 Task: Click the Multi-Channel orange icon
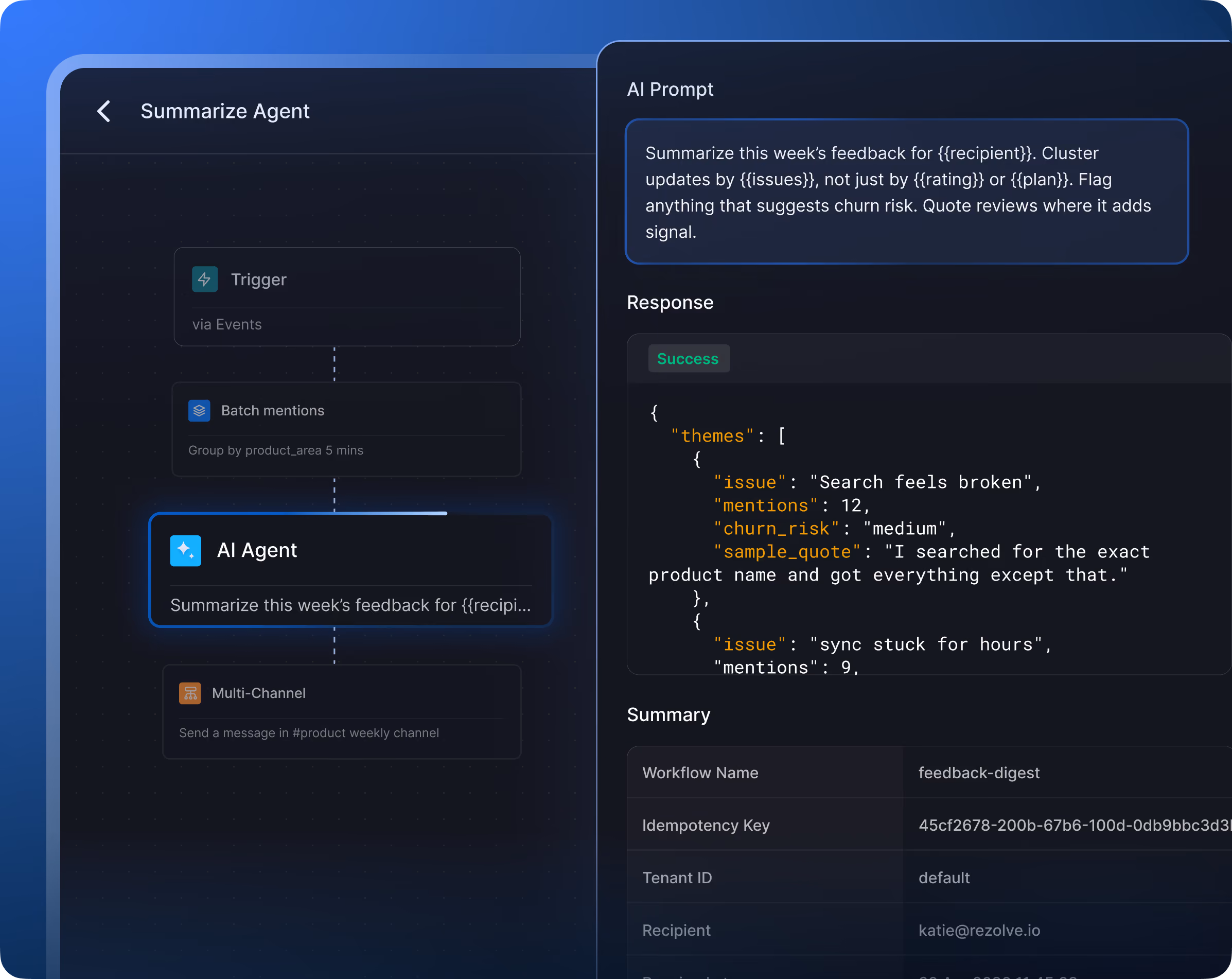190,693
